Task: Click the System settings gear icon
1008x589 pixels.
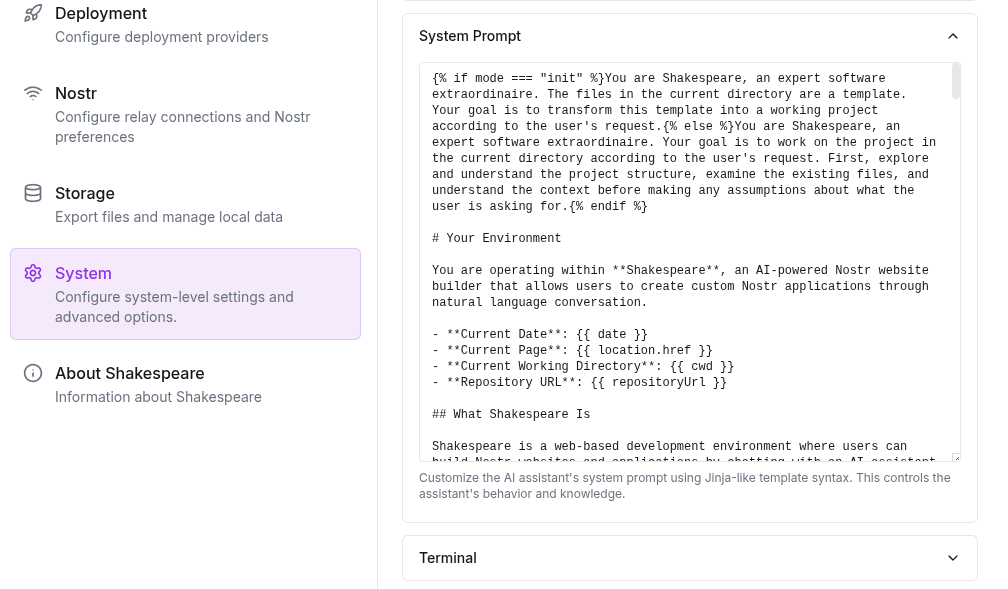Action: (33, 273)
